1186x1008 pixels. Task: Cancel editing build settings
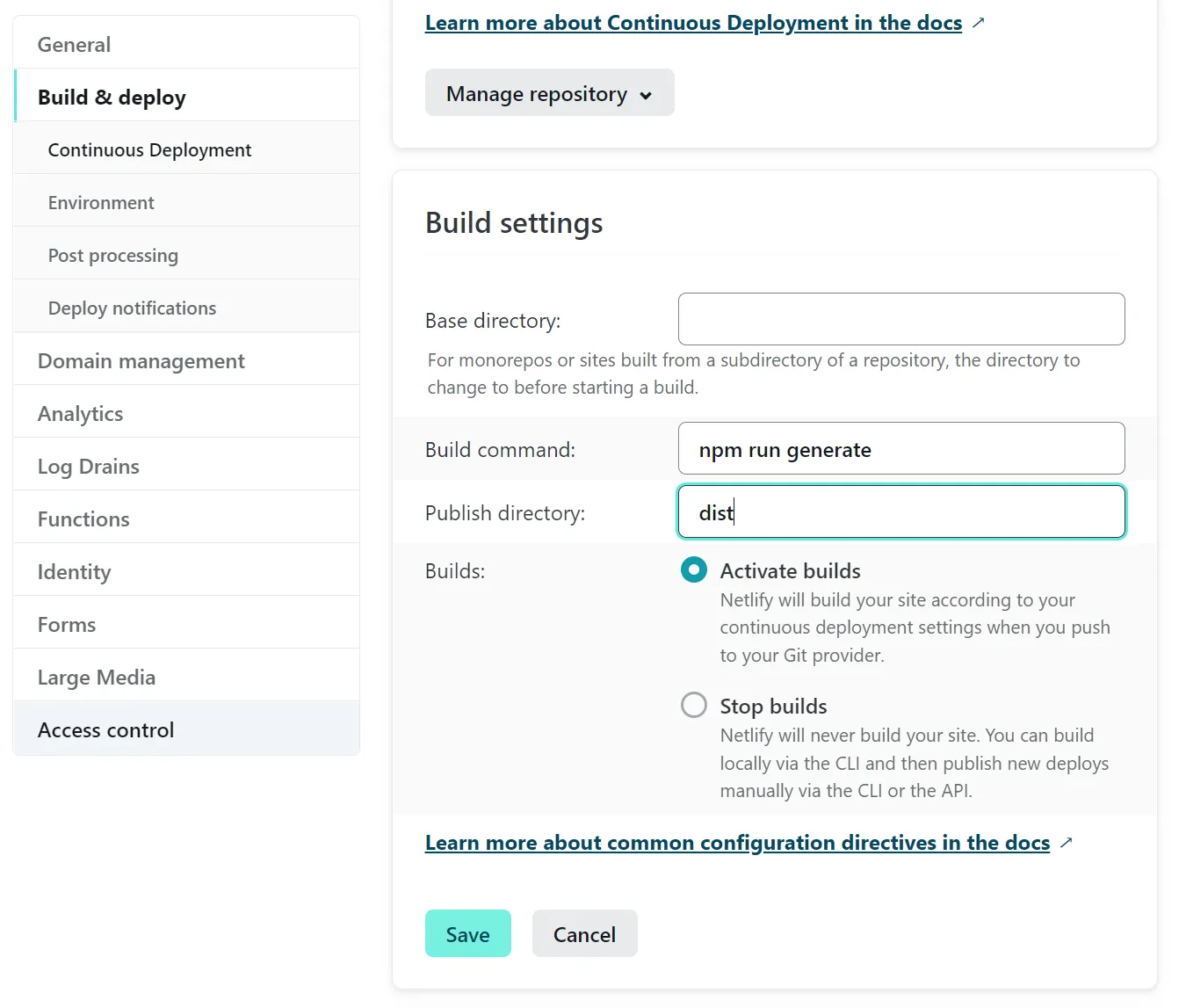pyautogui.click(x=585, y=933)
